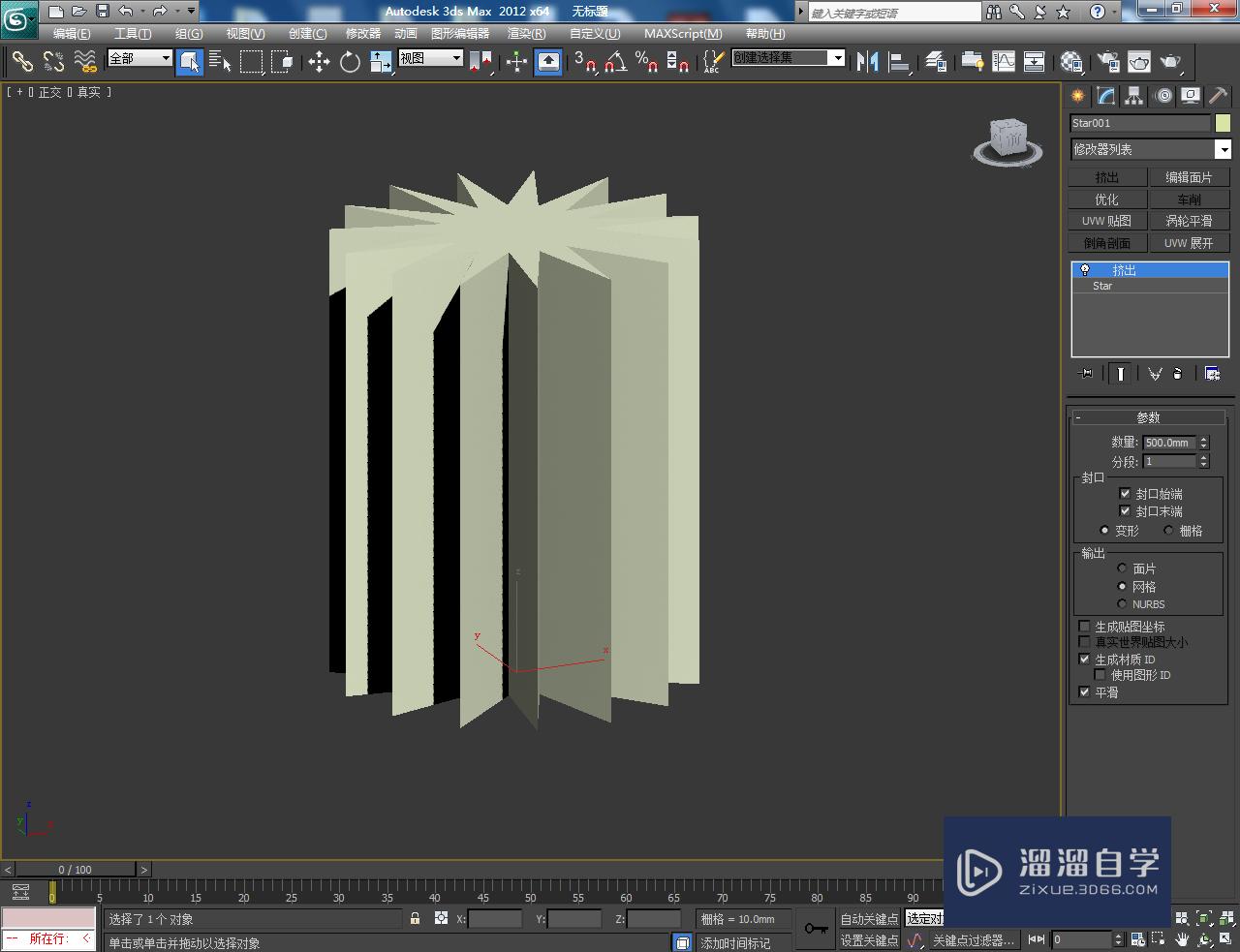This screenshot has height=952, width=1240.
Task: Toggle 平滑 checkbox
Action: (x=1084, y=691)
